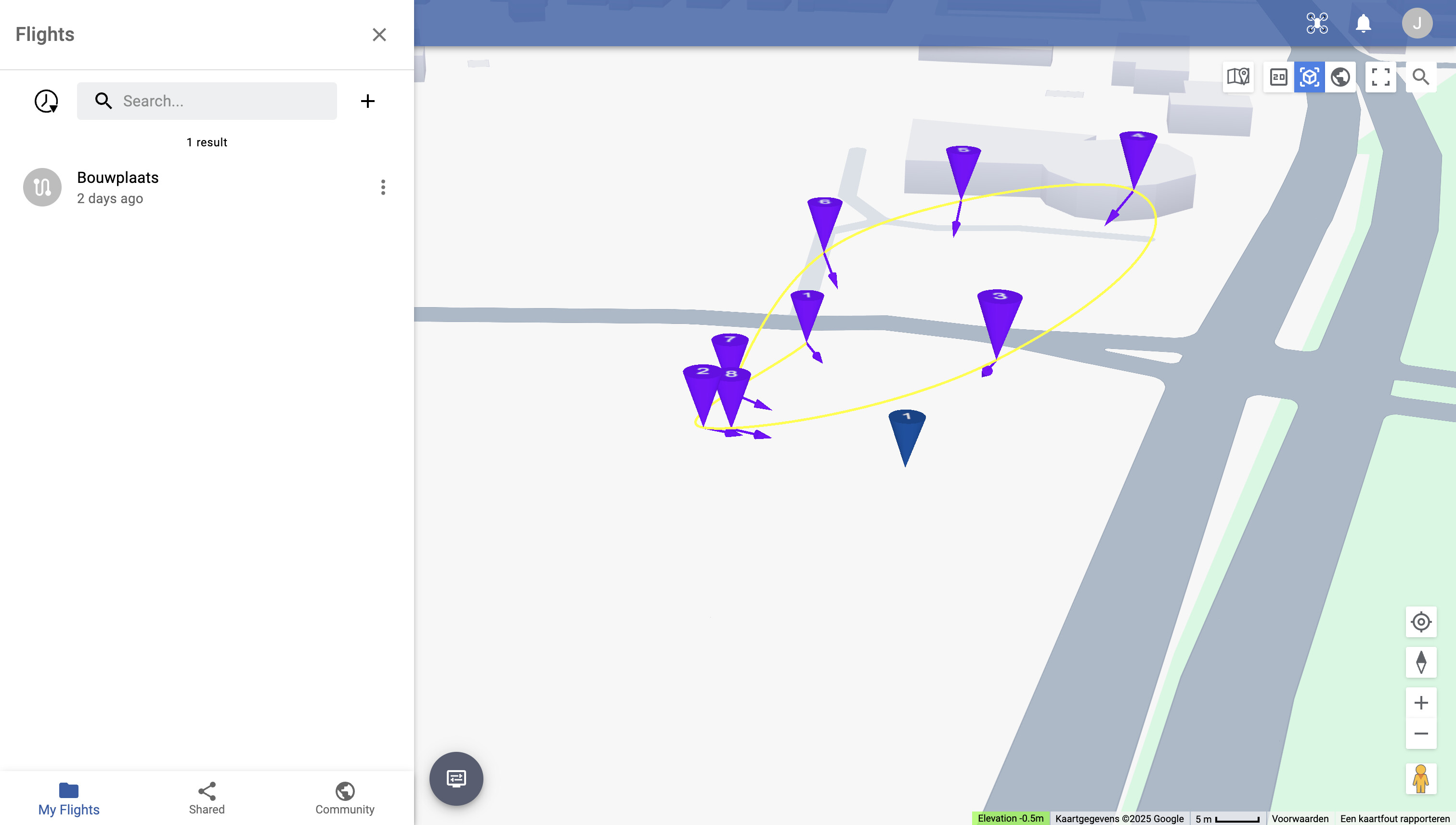Add a new flight with plus button
This screenshot has width=1456, height=825.
[x=367, y=101]
